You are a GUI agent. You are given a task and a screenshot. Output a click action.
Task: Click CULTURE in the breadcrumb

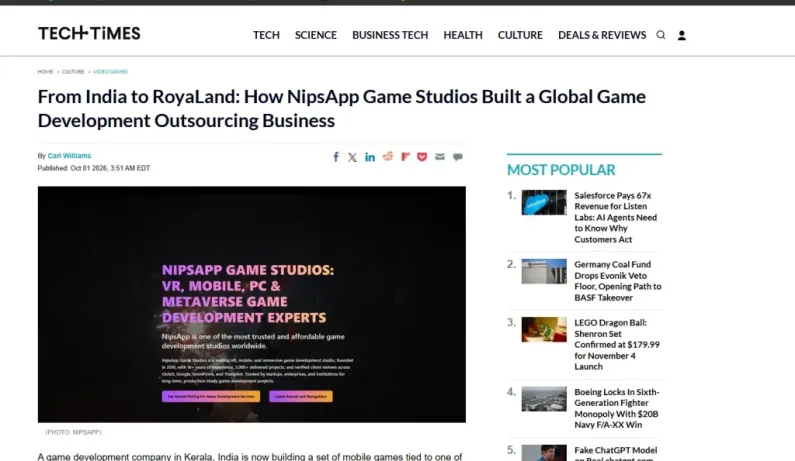point(73,72)
